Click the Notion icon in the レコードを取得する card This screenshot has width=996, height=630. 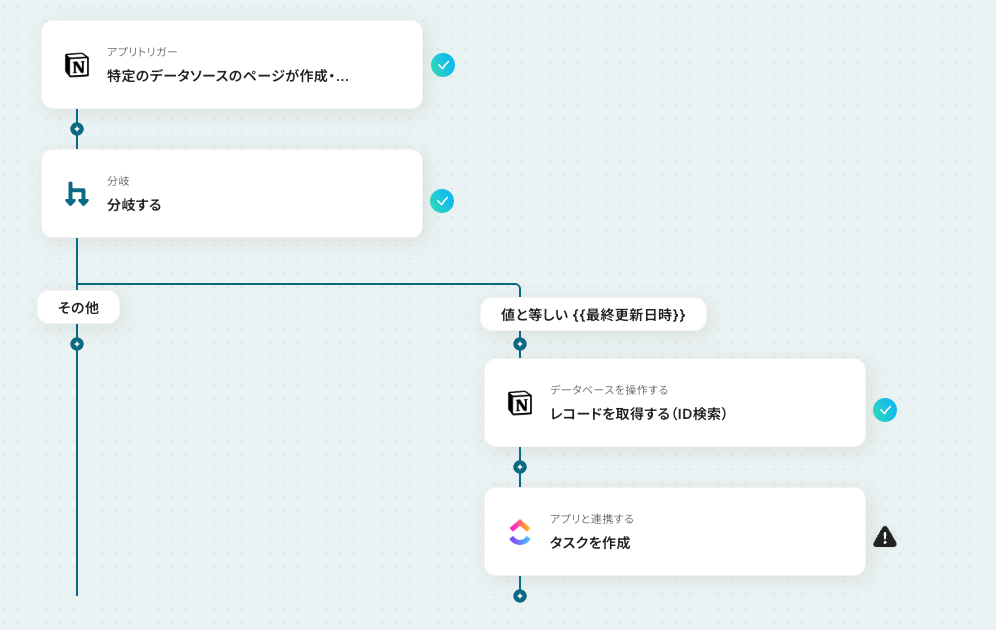pyautogui.click(x=520, y=403)
